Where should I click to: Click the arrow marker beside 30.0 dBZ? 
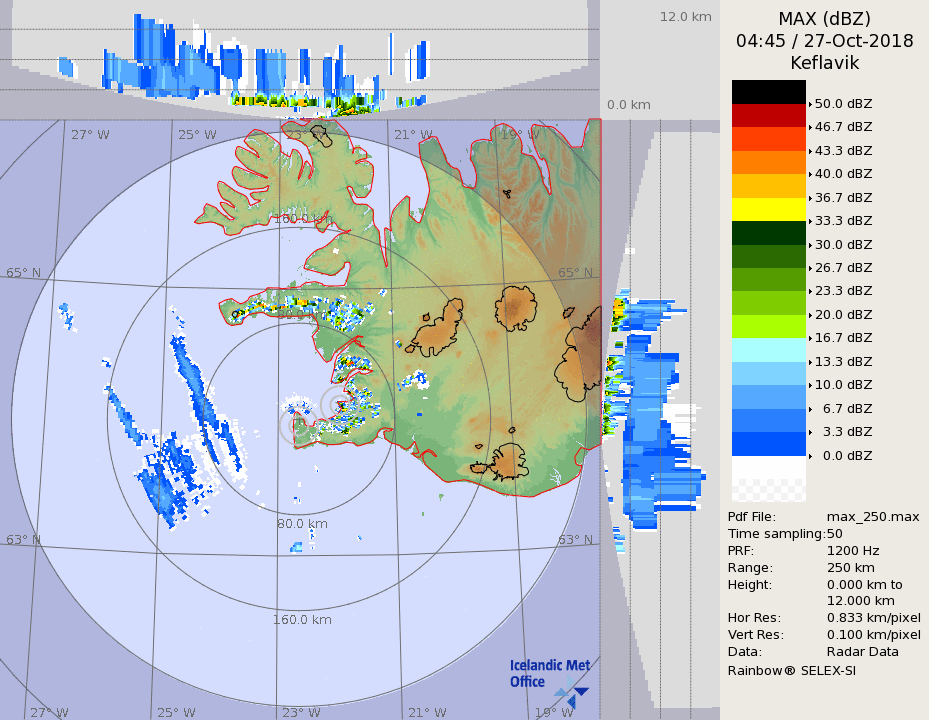[810, 244]
